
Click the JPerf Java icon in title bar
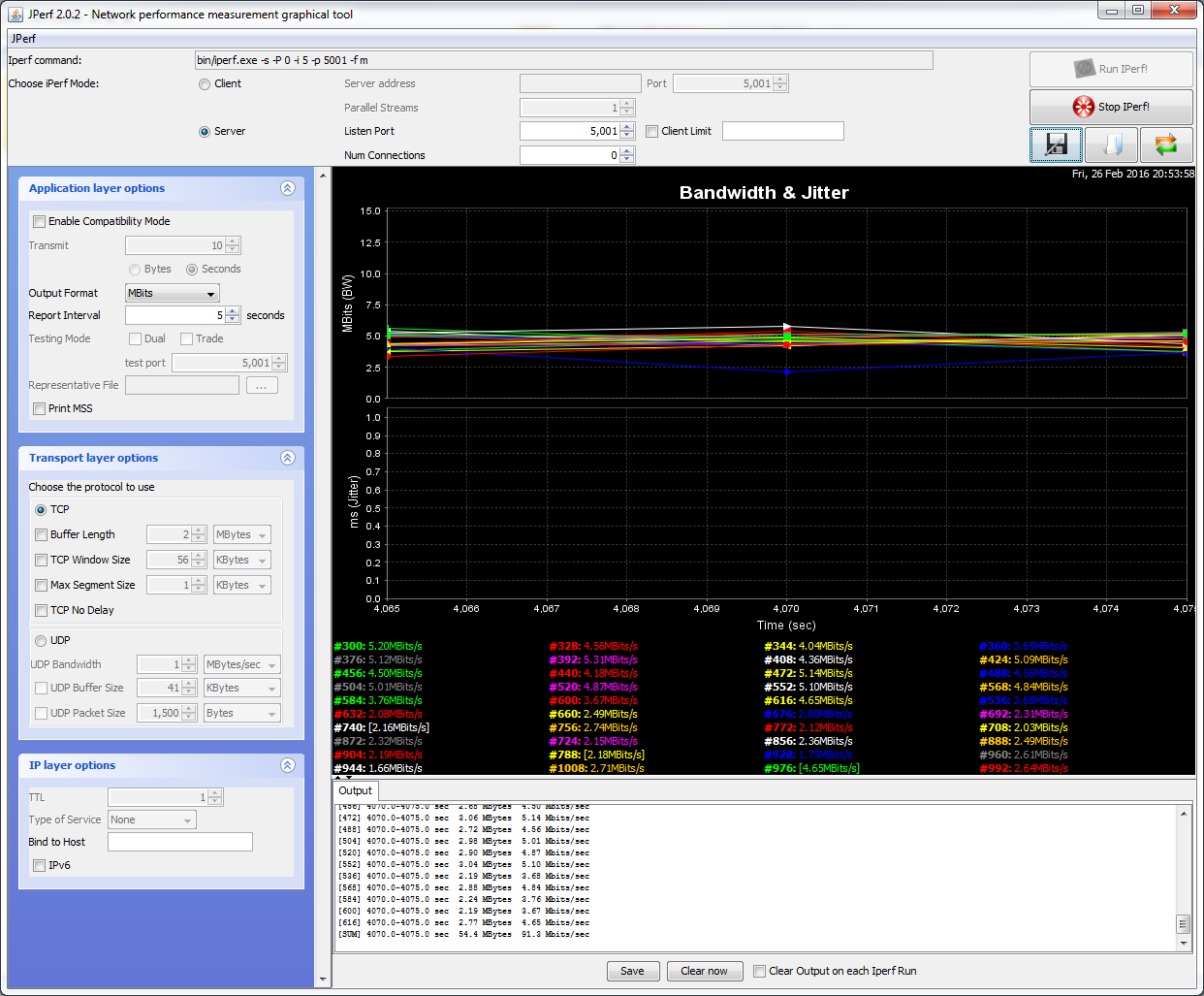pyautogui.click(x=16, y=15)
